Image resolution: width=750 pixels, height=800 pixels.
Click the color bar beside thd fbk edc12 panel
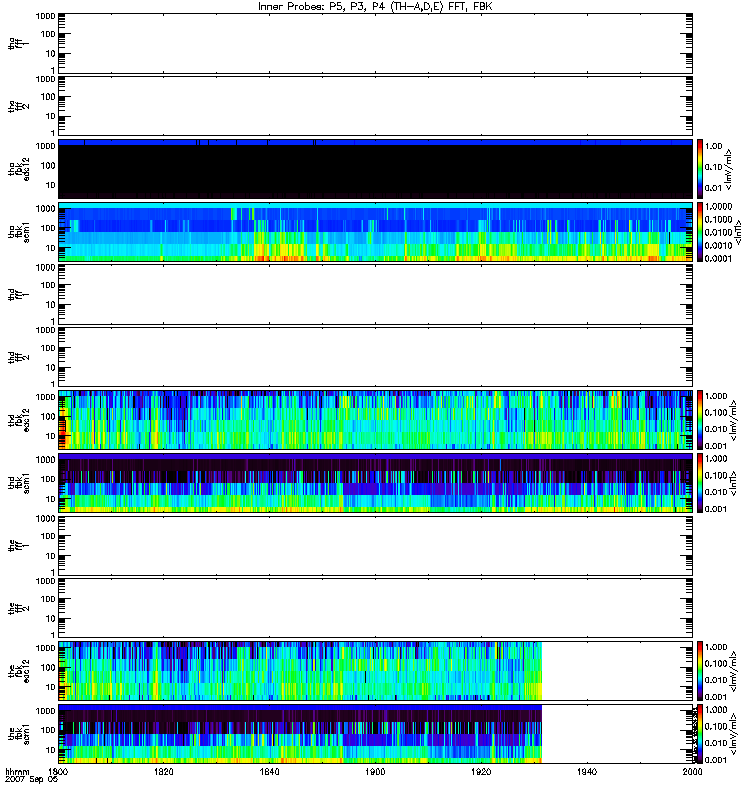coord(700,420)
